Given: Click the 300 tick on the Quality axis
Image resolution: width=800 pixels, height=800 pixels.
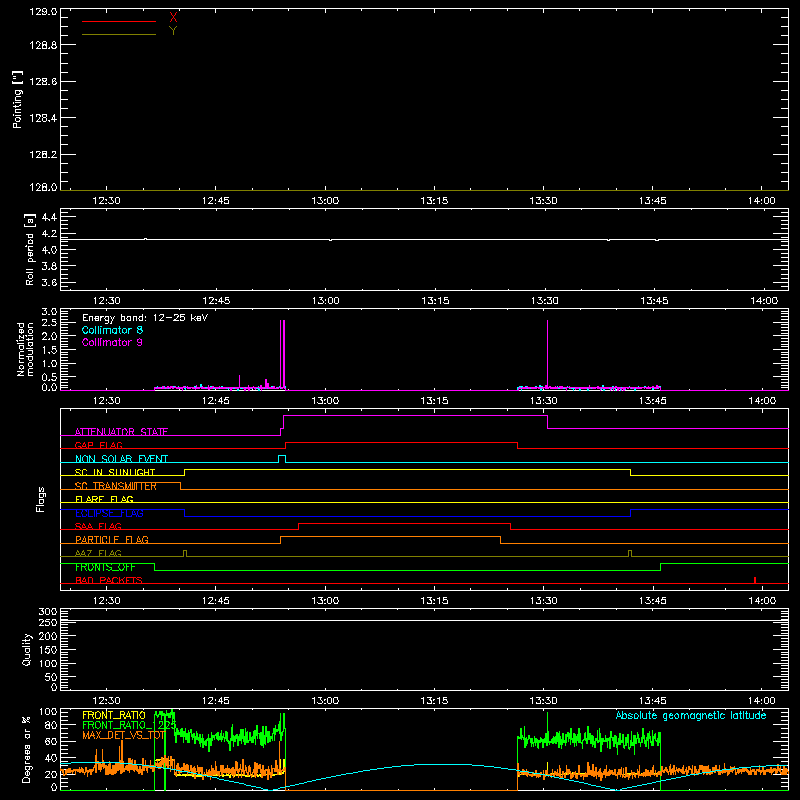Looking at the screenshot, I should pyautogui.click(x=48, y=612).
